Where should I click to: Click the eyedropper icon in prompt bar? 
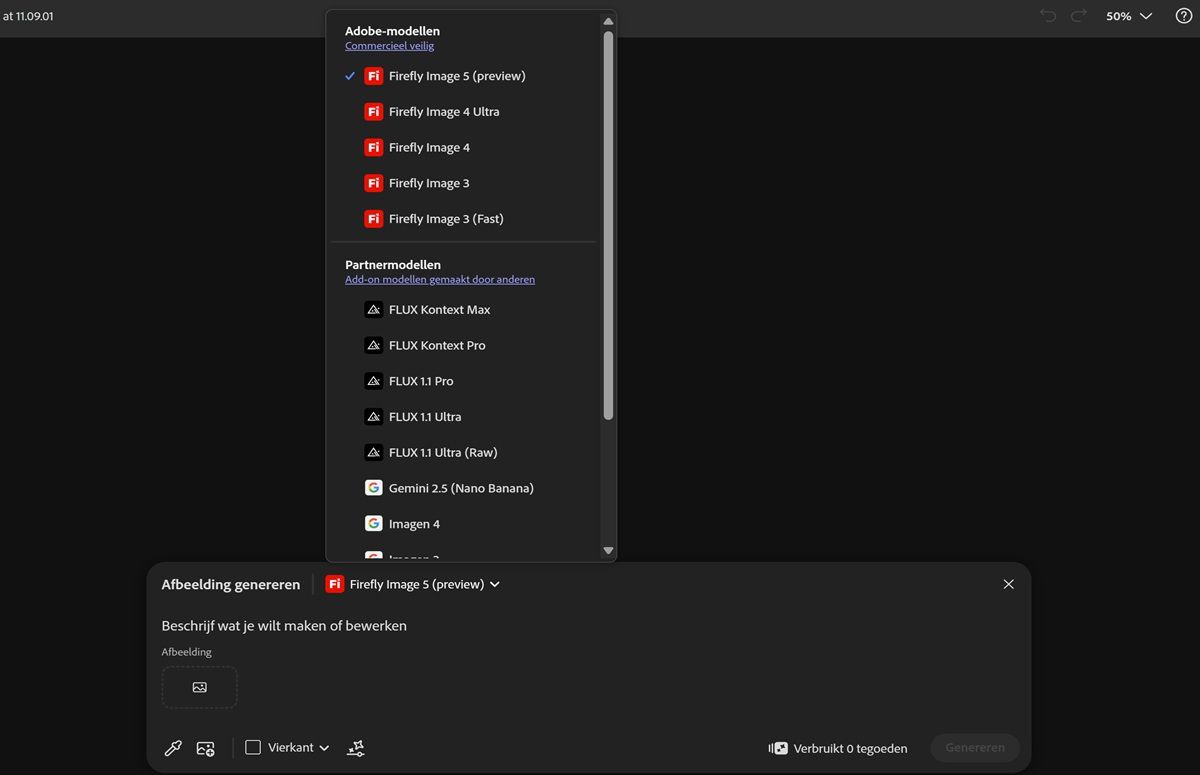pos(173,748)
